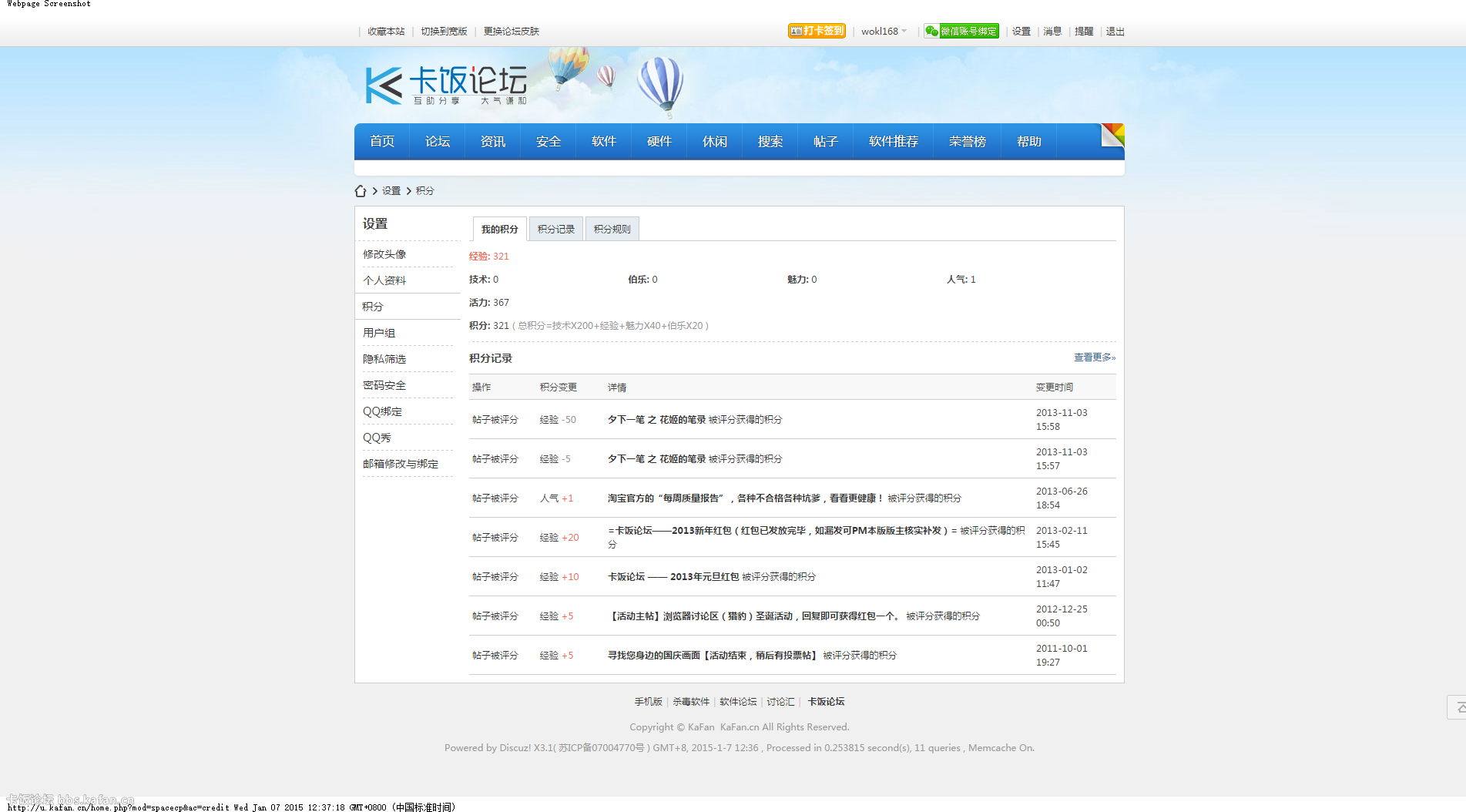Switch to the 积分记录 tab
Image resolution: width=1466 pixels, height=812 pixels.
(556, 229)
